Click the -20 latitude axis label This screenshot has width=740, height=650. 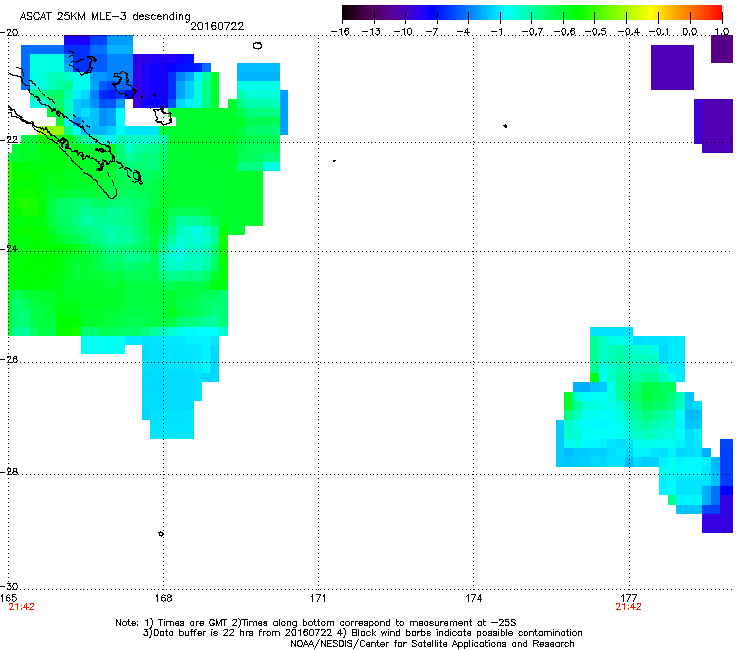(9, 33)
